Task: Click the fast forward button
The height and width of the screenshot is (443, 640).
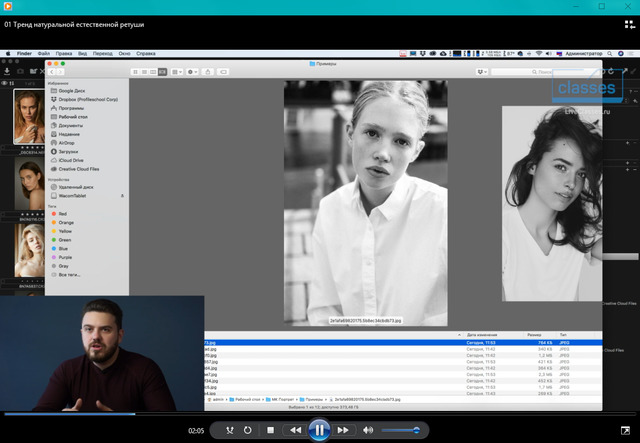Action: (x=343, y=430)
